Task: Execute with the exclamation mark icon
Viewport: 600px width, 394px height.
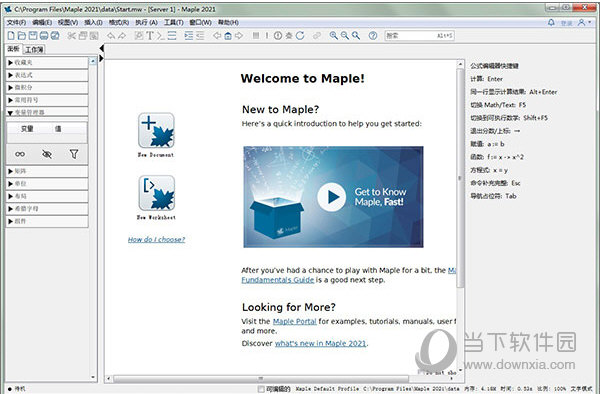Action: (267, 36)
